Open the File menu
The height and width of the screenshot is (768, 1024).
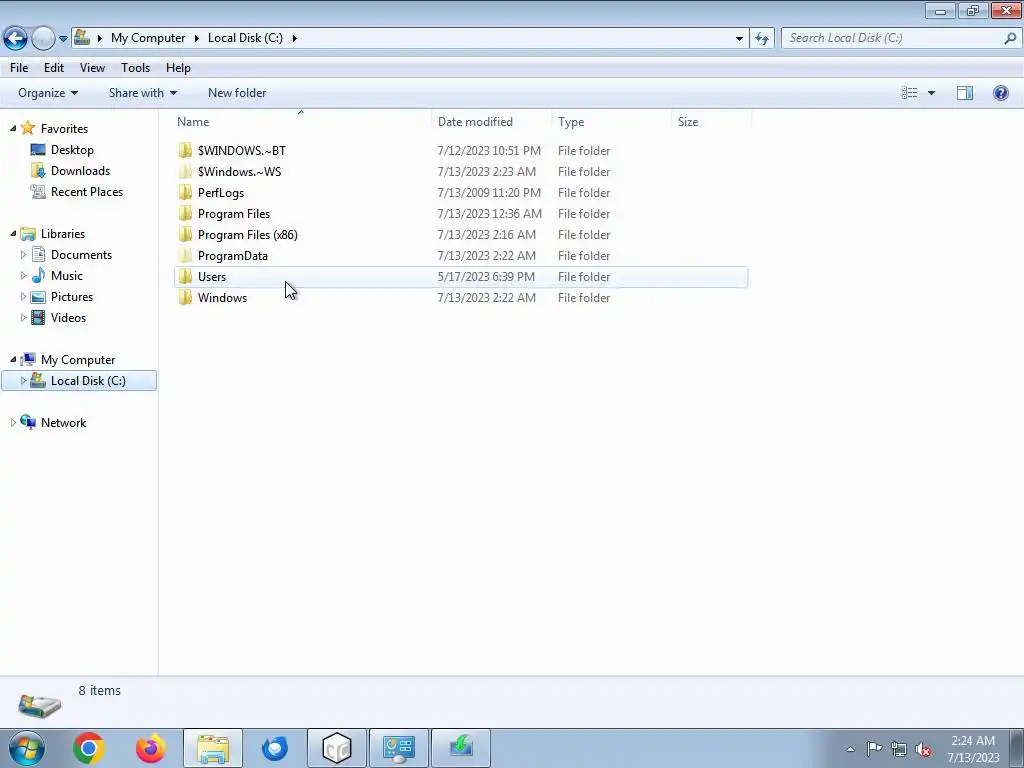tap(19, 68)
